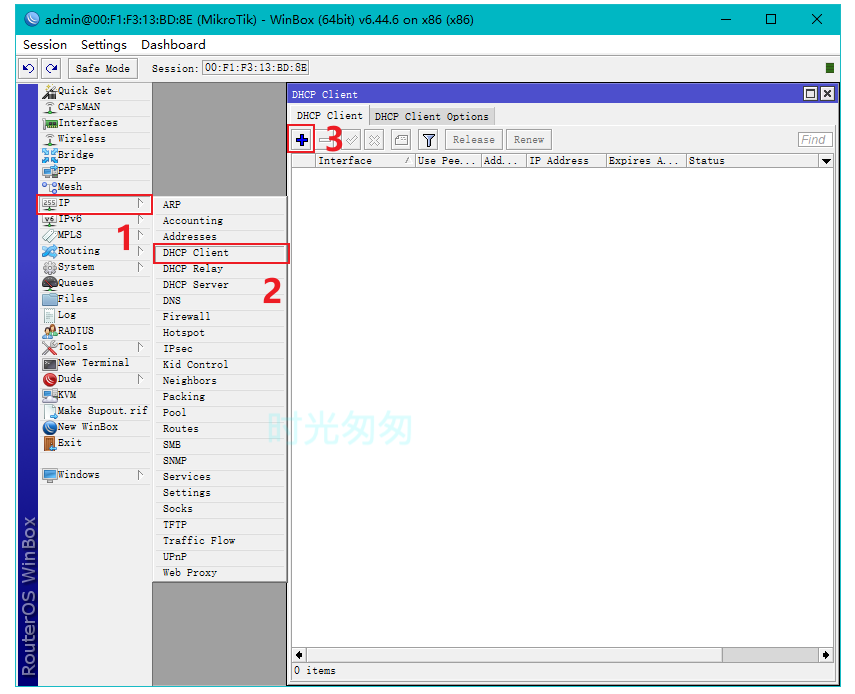Viewport: 855px width, 694px height.
Task: Open Files in sidebar
Action: point(95,299)
